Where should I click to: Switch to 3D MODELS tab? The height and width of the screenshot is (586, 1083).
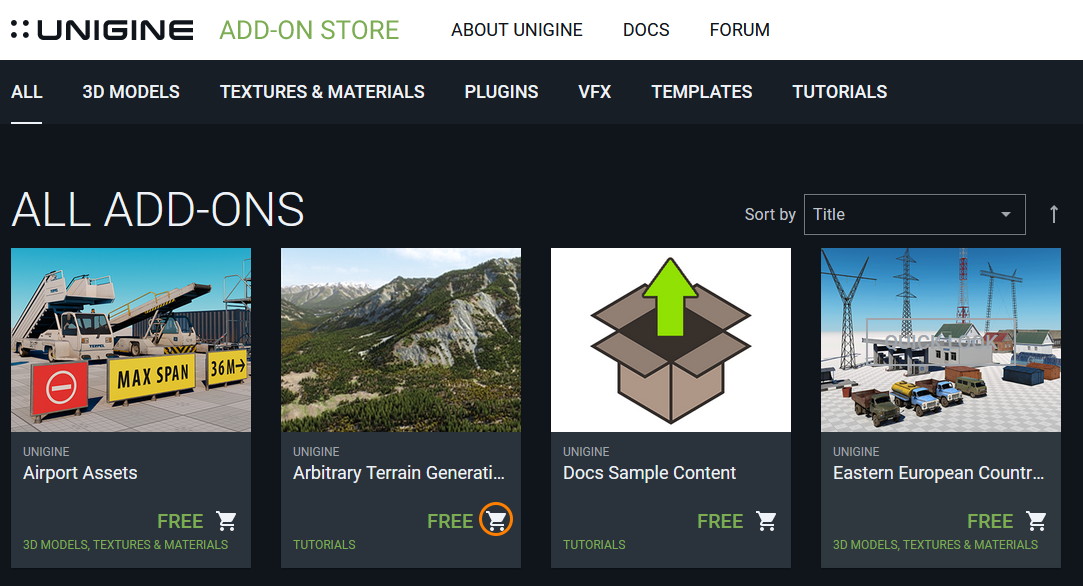[131, 92]
